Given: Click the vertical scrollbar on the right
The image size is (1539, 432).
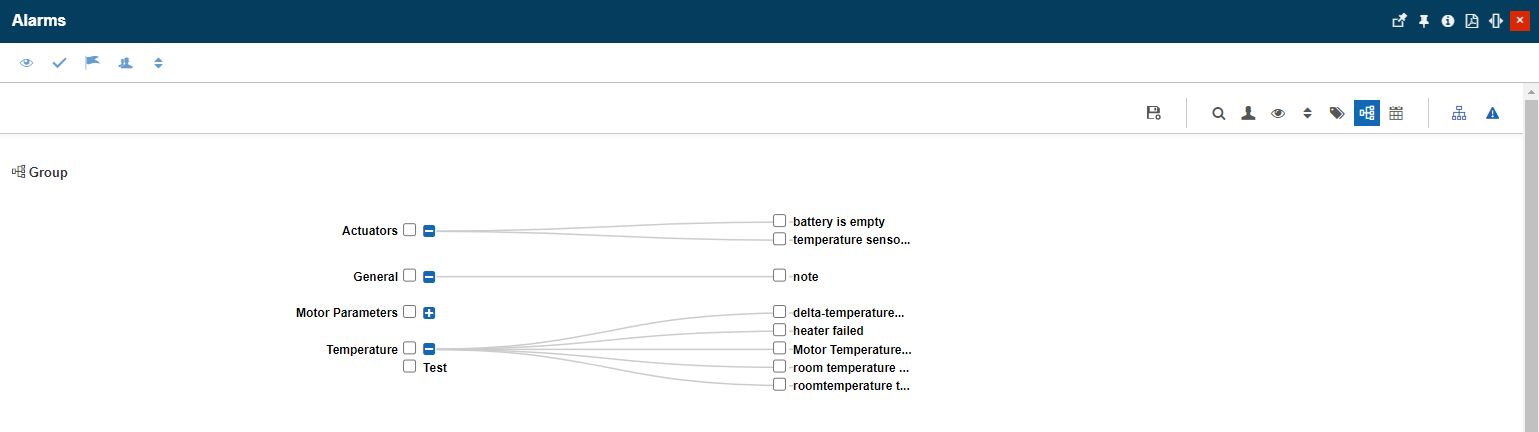Looking at the screenshot, I should (x=1531, y=250).
